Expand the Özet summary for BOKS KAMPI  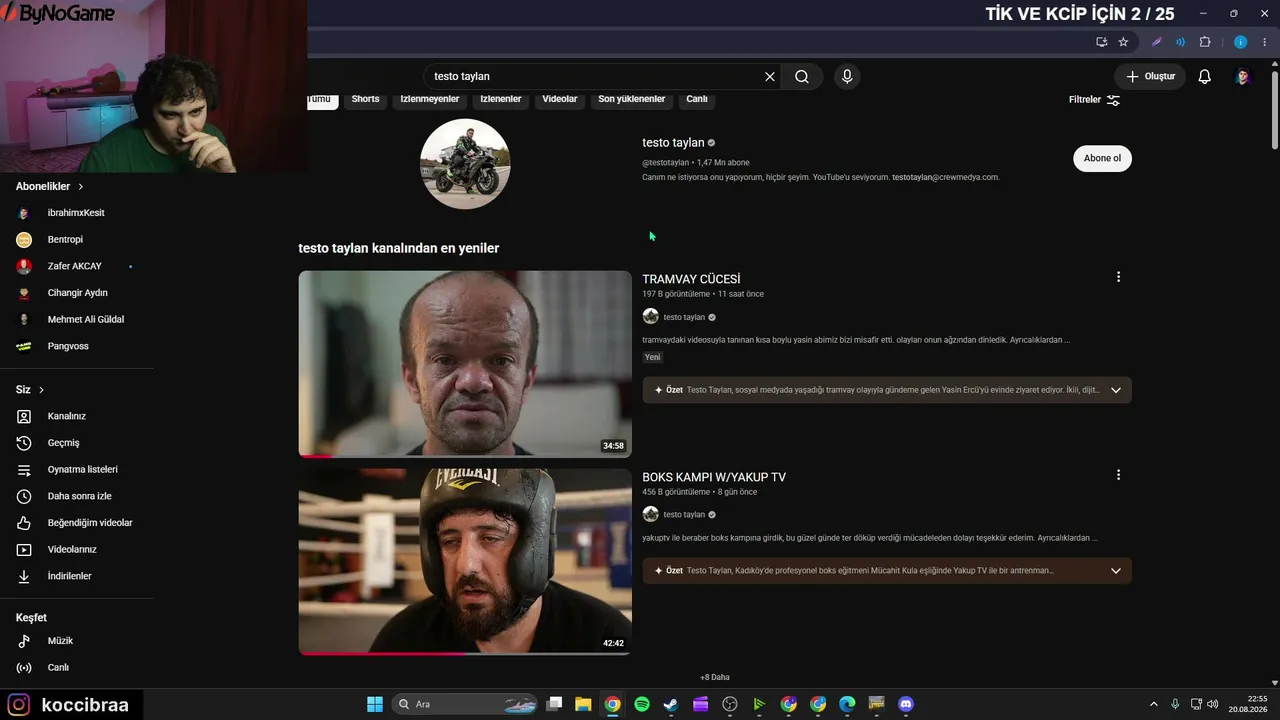(x=1116, y=571)
